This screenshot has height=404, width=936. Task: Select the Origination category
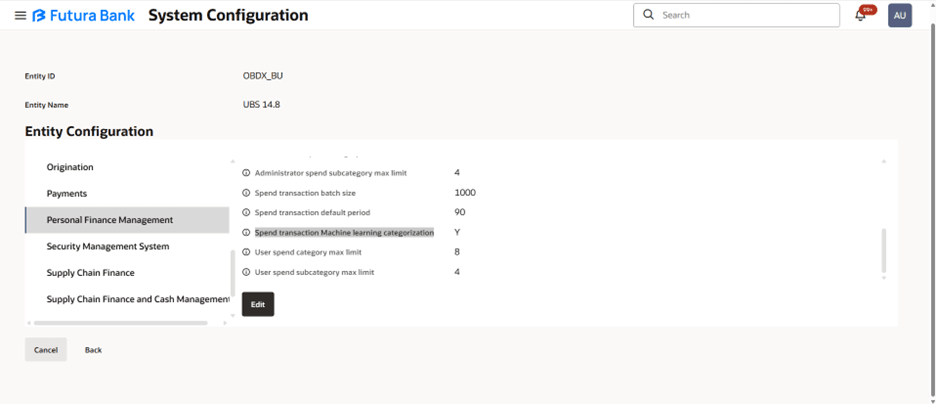click(x=70, y=167)
